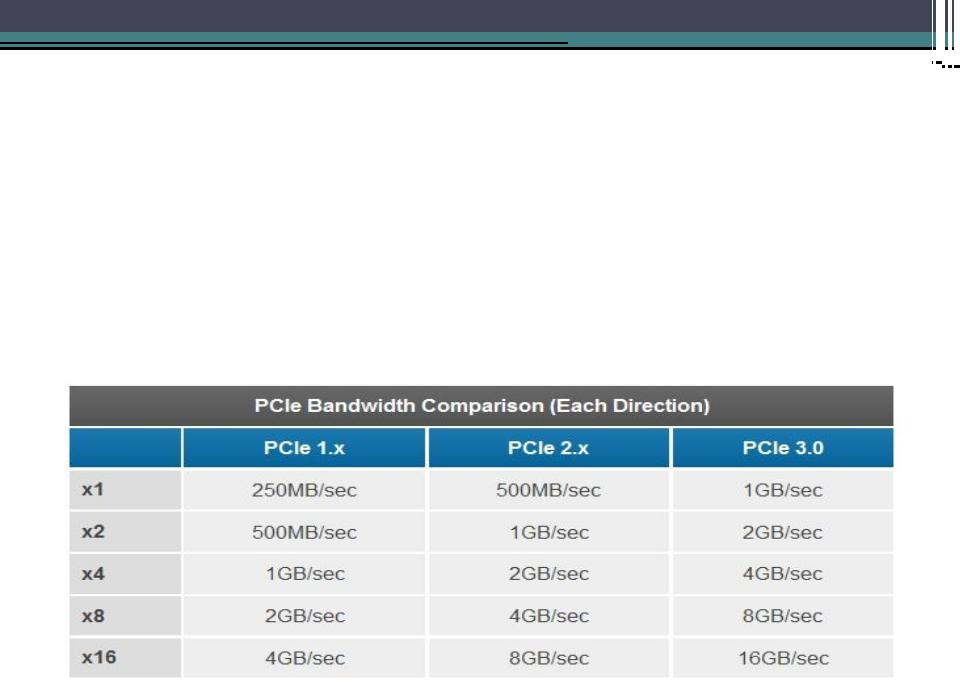Select '8GB/sec' in the x16 row

[x=549, y=658]
